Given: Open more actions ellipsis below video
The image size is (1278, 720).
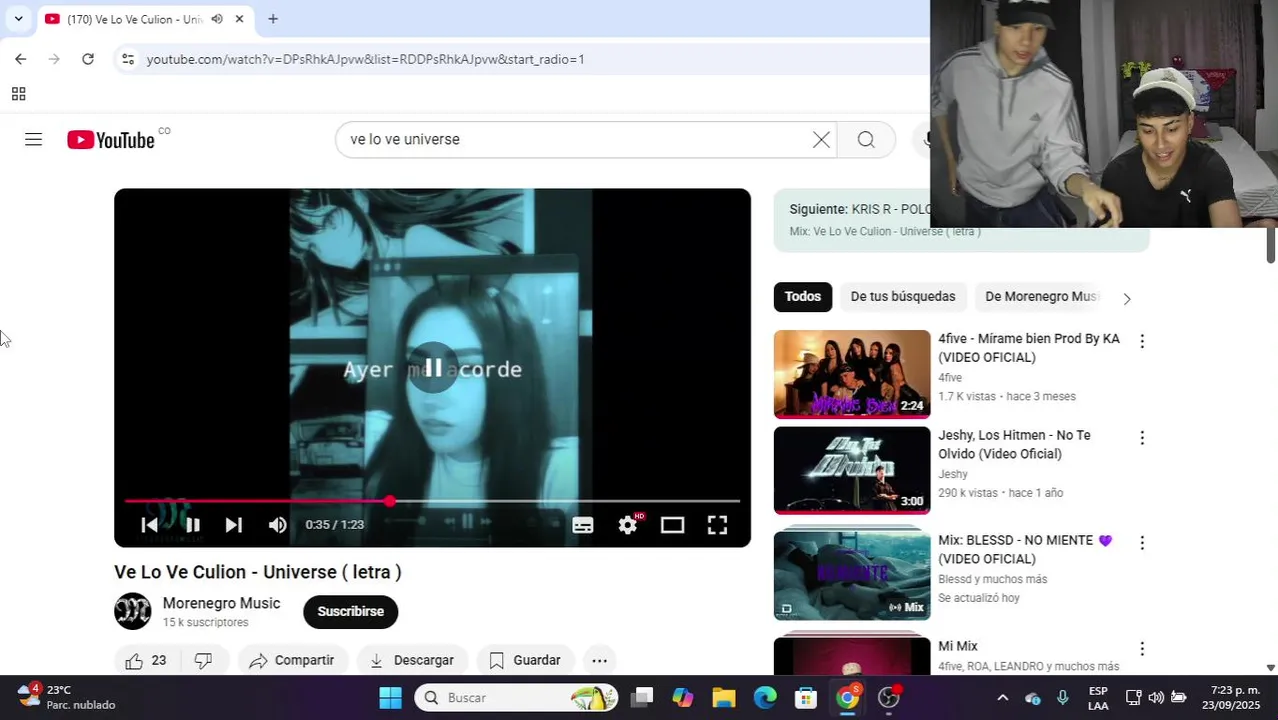Looking at the screenshot, I should coord(599,660).
